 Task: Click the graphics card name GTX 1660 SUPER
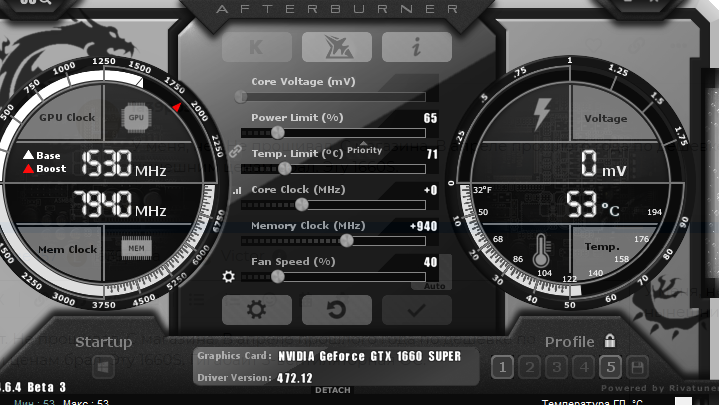pos(370,356)
